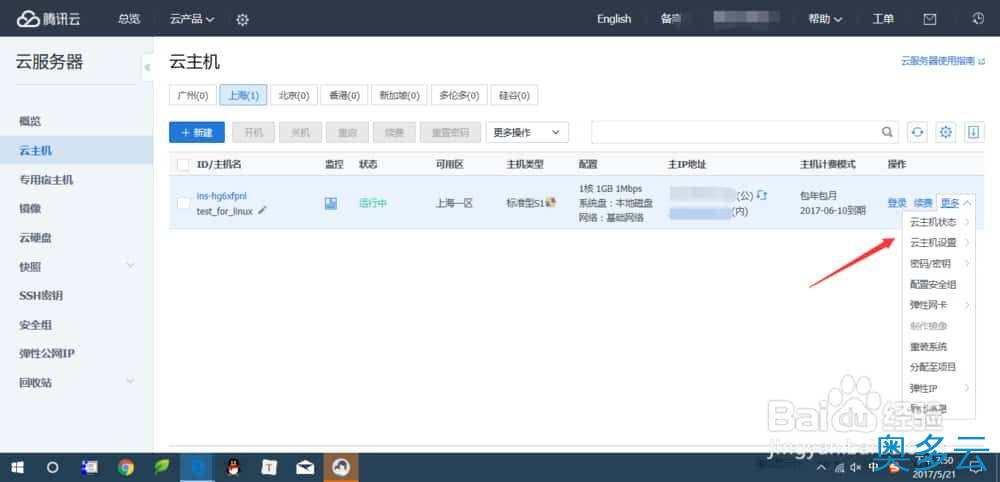Expand 回收站 in the sidebar

click(130, 381)
